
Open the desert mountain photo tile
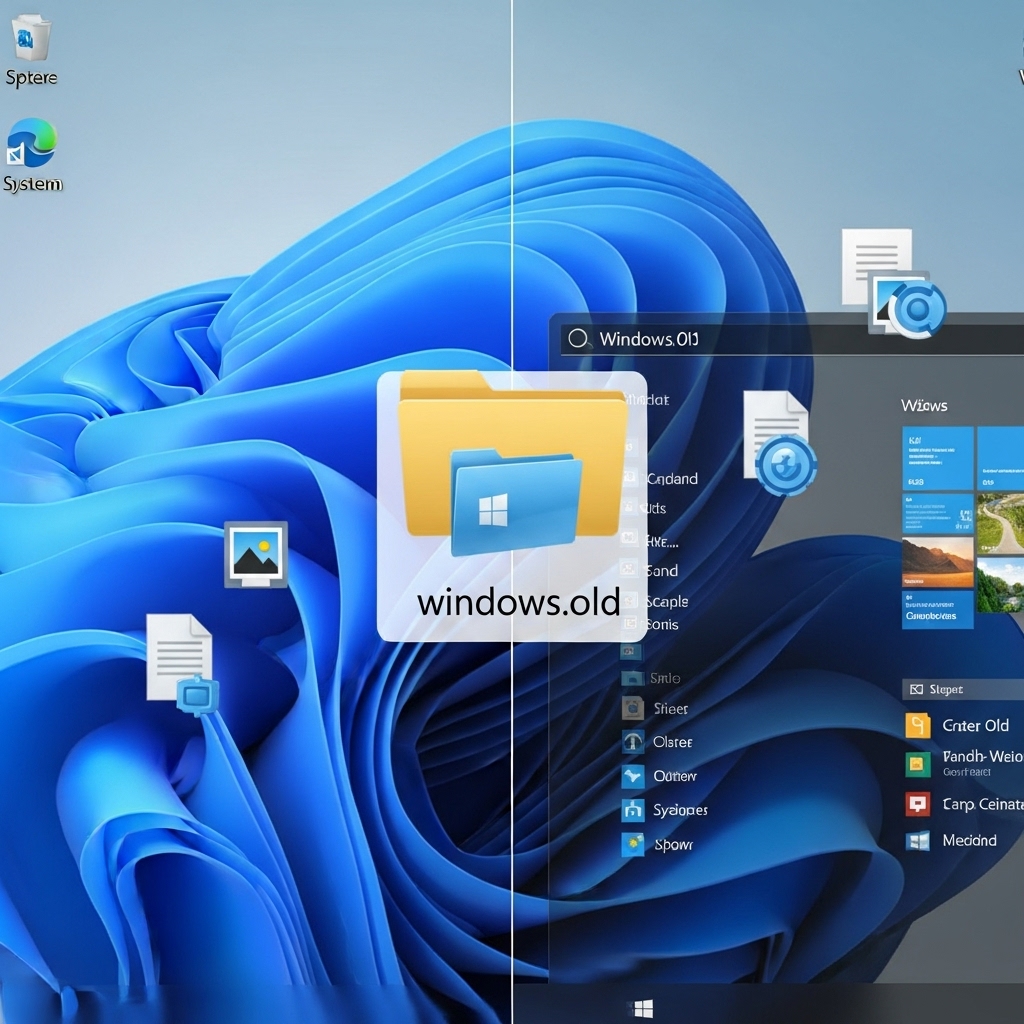point(938,562)
